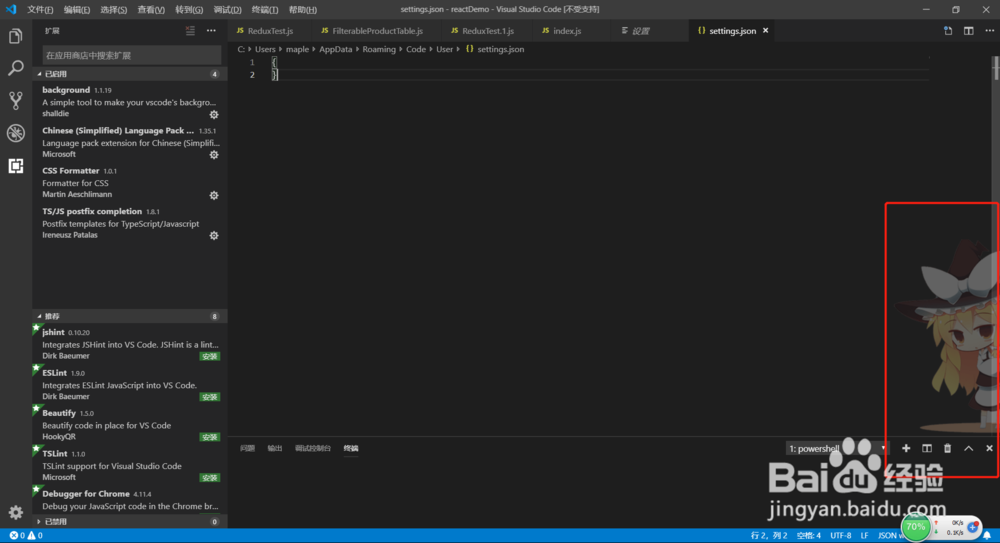Select the background extension entry
1000x543 pixels.
pyautogui.click(x=129, y=101)
